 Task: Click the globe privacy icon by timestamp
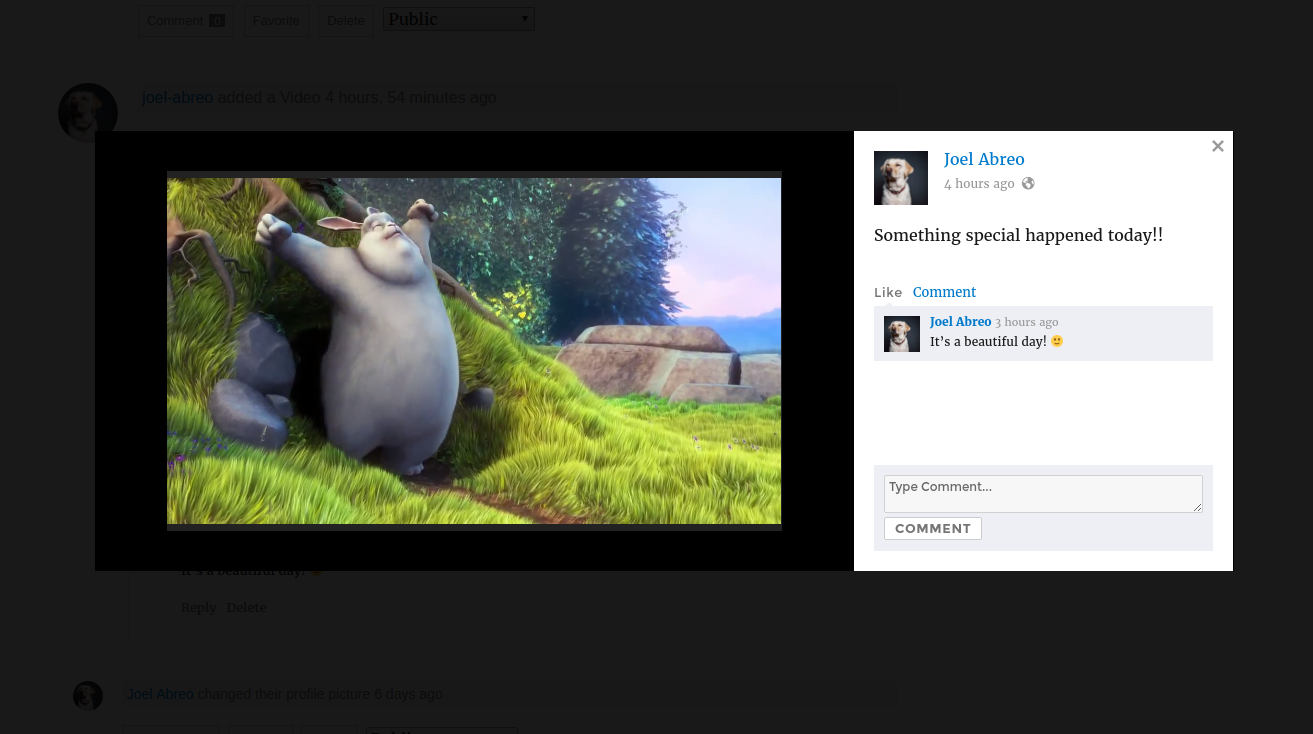click(x=1028, y=184)
